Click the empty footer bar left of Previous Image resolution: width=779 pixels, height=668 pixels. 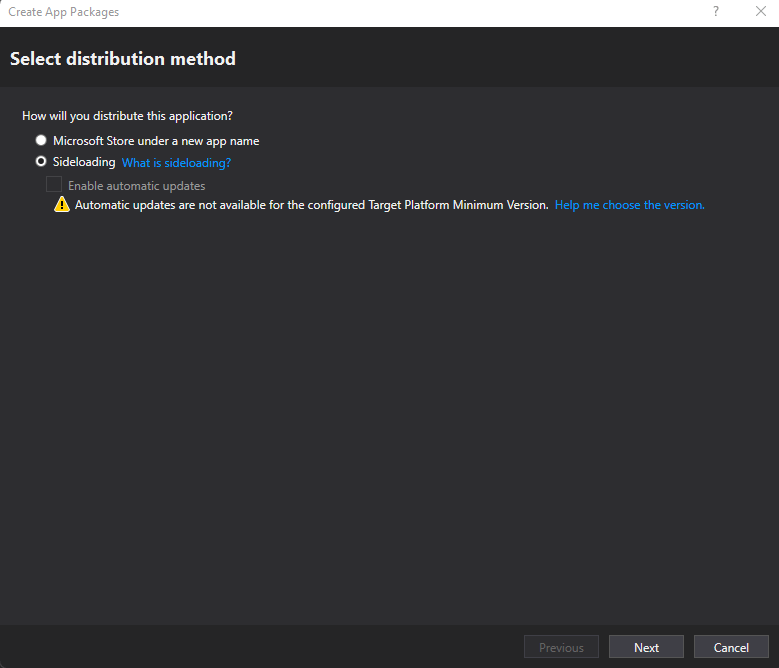260,647
